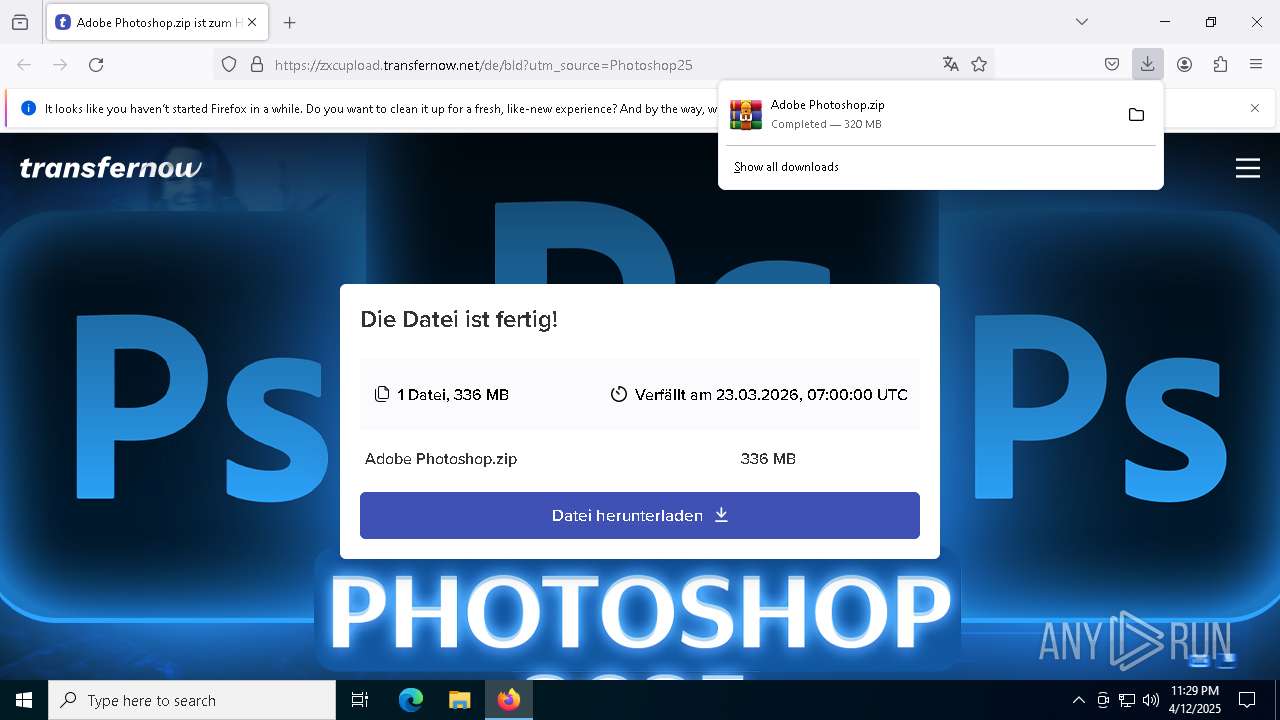Click the 336 MB file size

(768, 459)
